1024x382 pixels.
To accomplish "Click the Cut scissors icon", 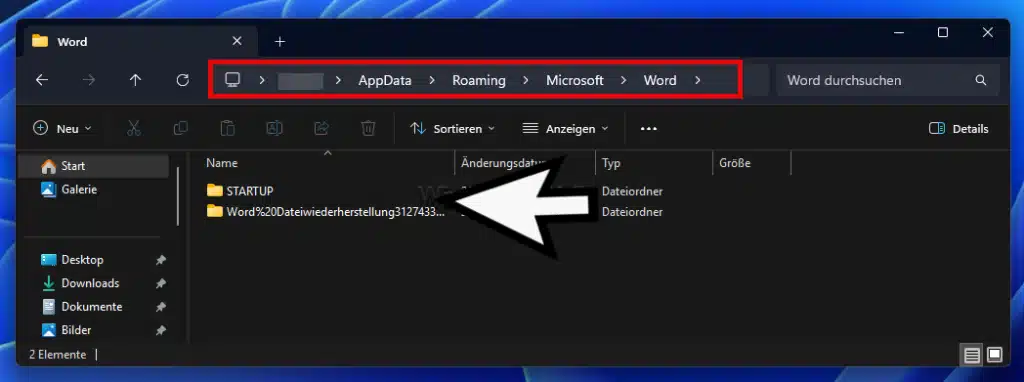I will click(134, 129).
